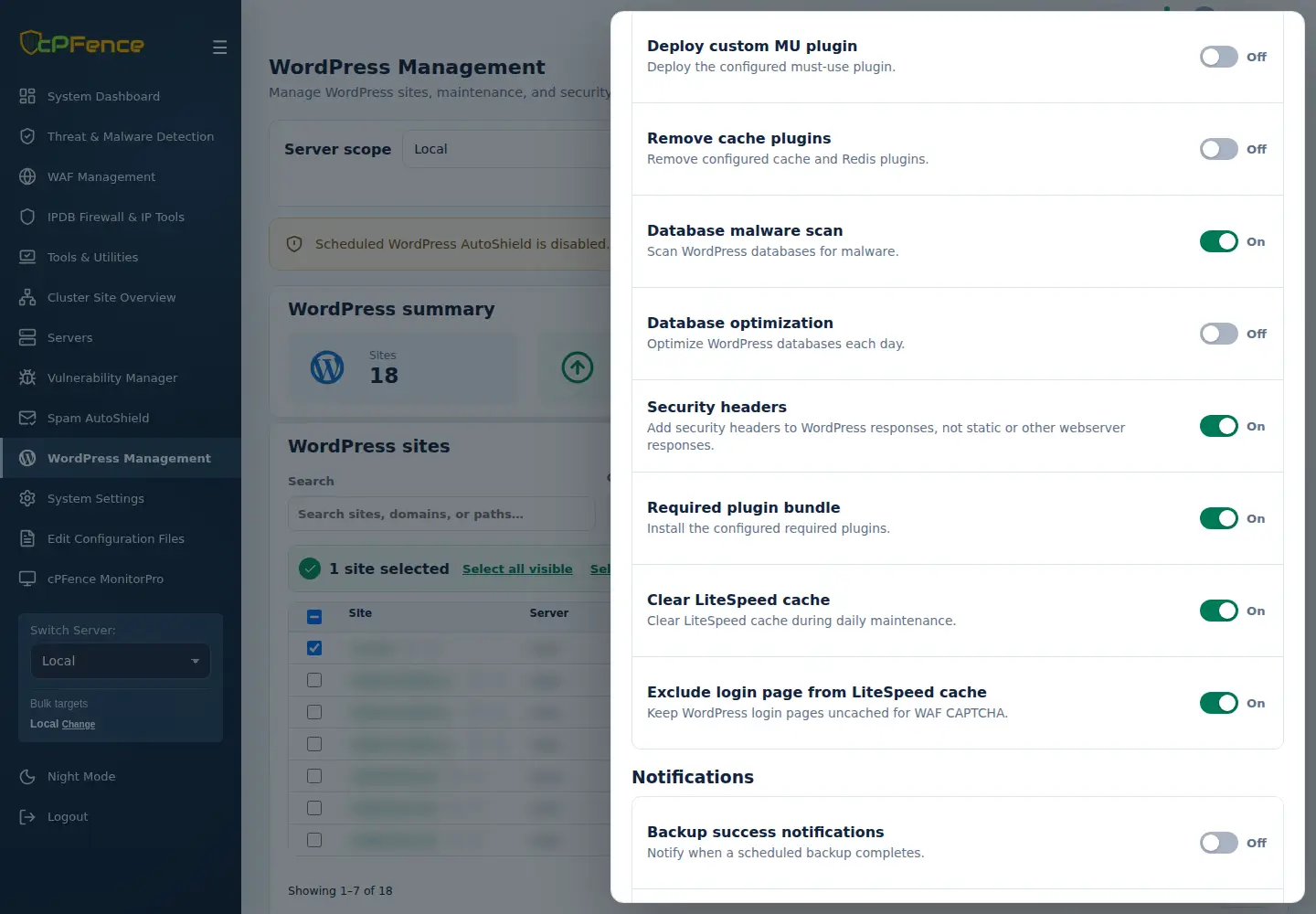The width and height of the screenshot is (1316, 914).
Task: Turn off Security headers toggle
Action: 1219,426
